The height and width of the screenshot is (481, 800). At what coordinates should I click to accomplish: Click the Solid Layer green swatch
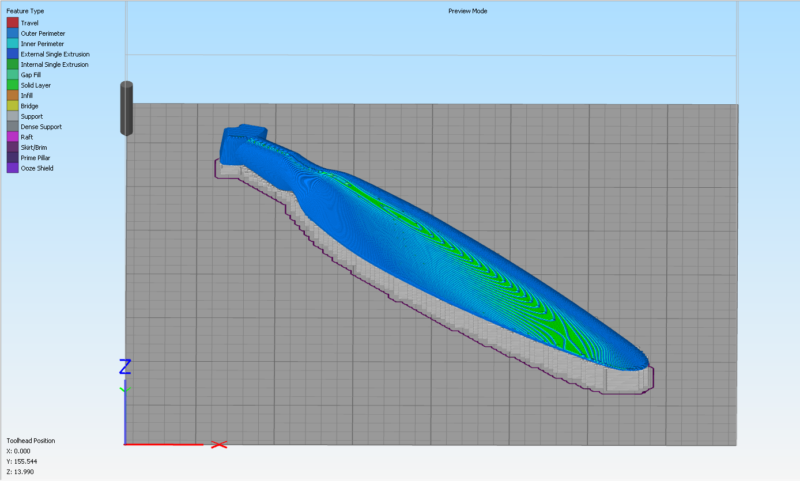coord(12,85)
